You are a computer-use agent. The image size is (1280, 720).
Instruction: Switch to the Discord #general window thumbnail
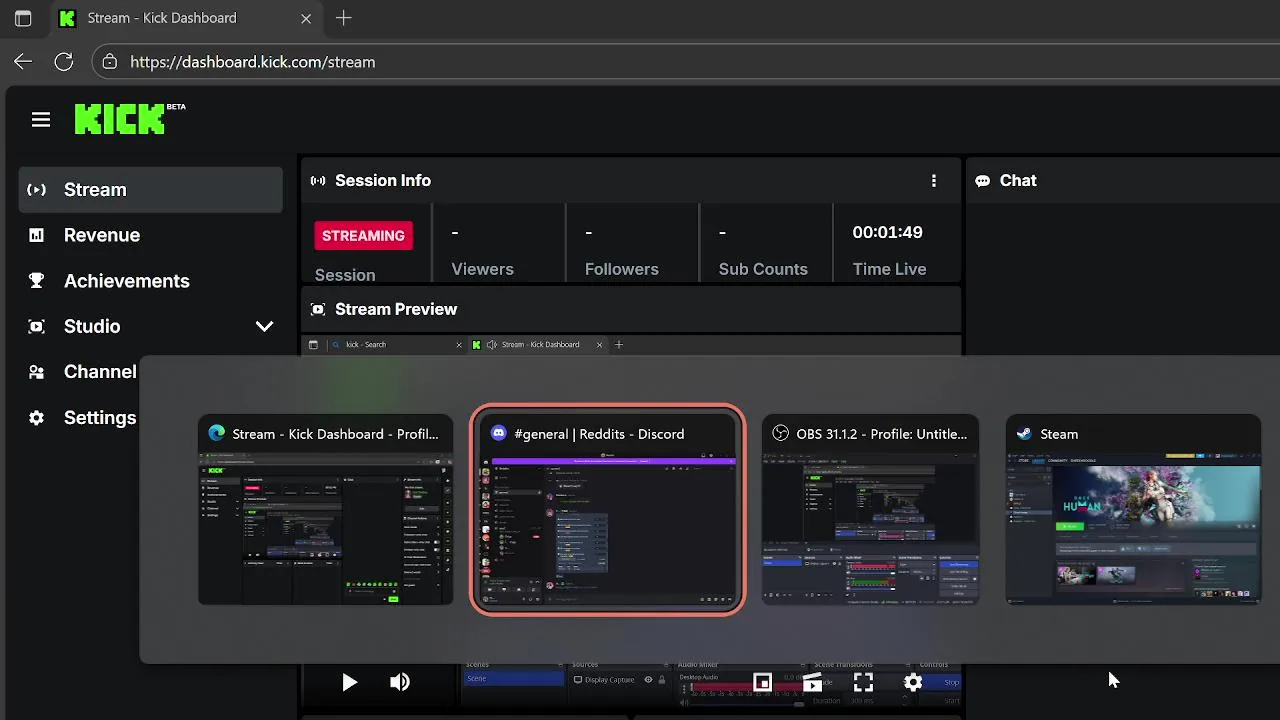[x=607, y=510]
